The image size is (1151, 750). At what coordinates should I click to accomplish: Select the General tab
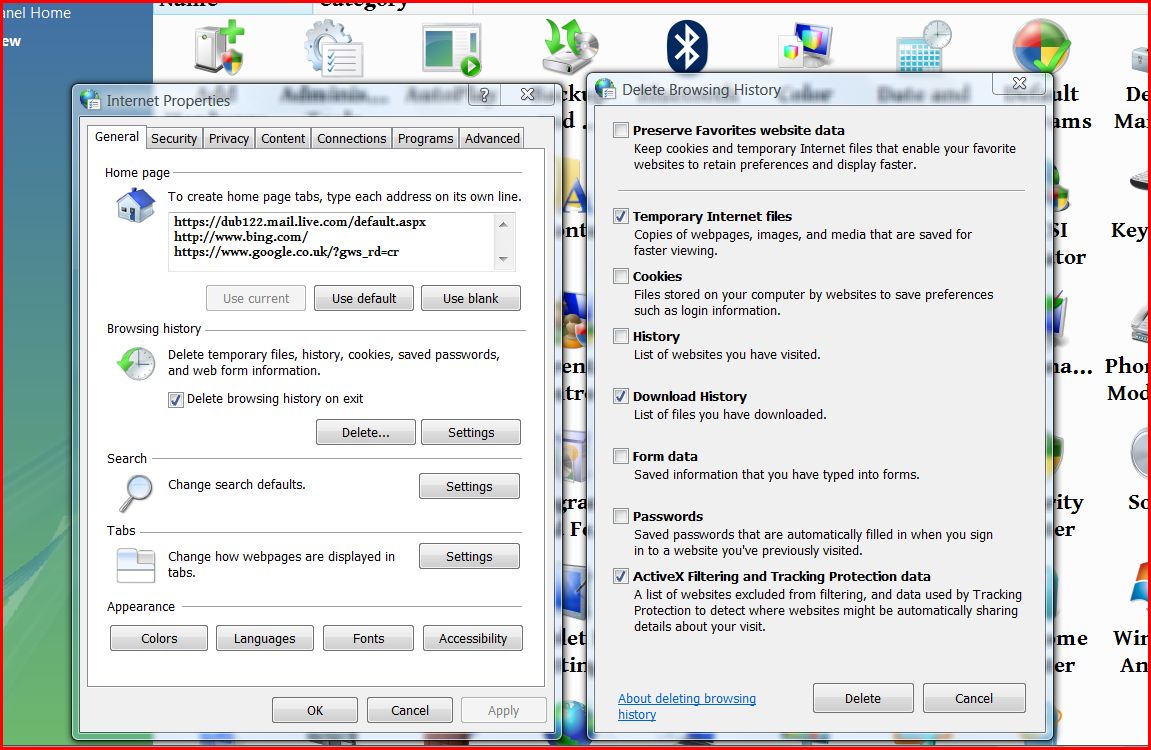click(116, 136)
